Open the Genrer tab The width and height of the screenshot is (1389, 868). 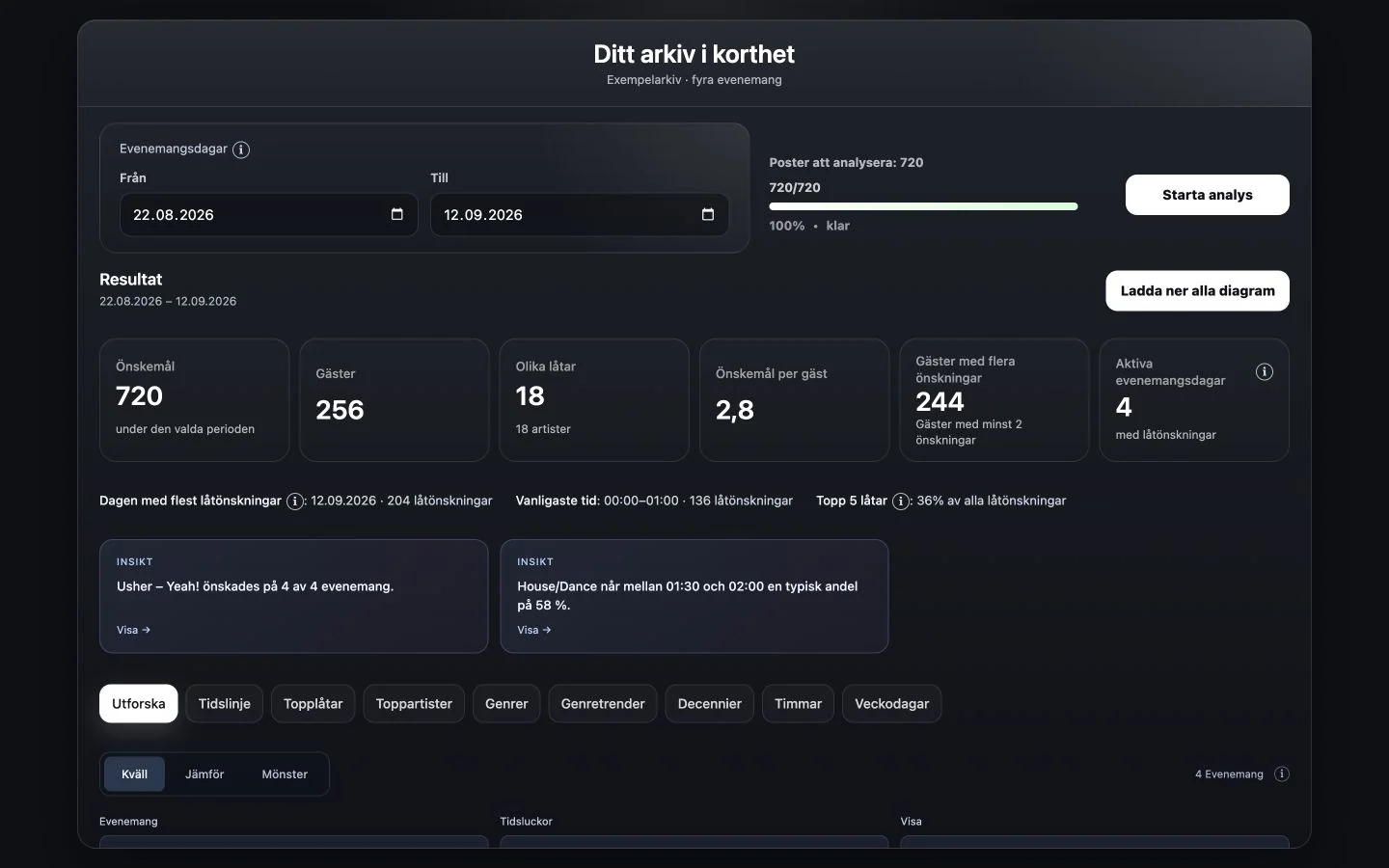click(x=506, y=704)
